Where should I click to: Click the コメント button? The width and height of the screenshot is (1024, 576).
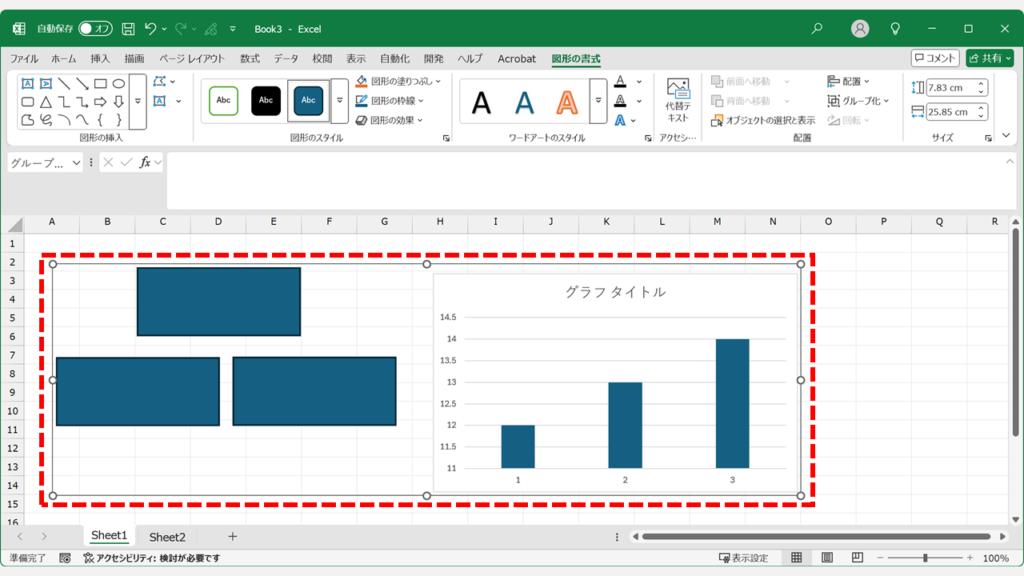click(x=935, y=59)
